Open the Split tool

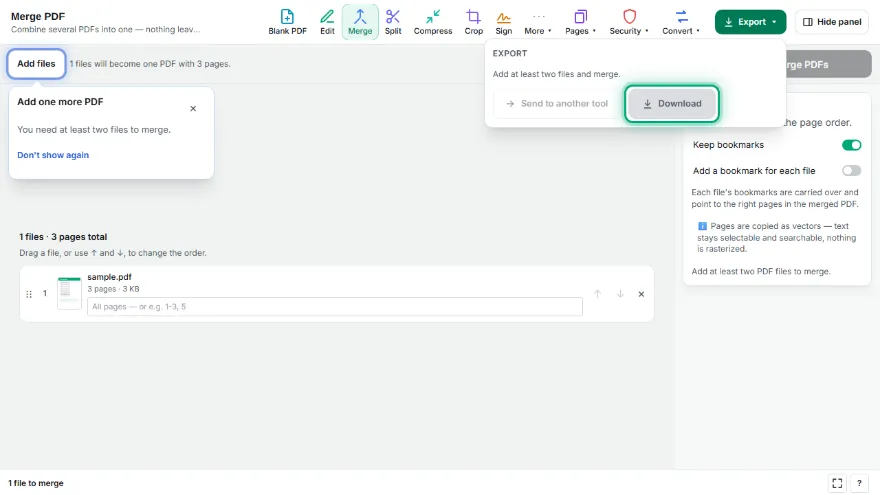393,22
